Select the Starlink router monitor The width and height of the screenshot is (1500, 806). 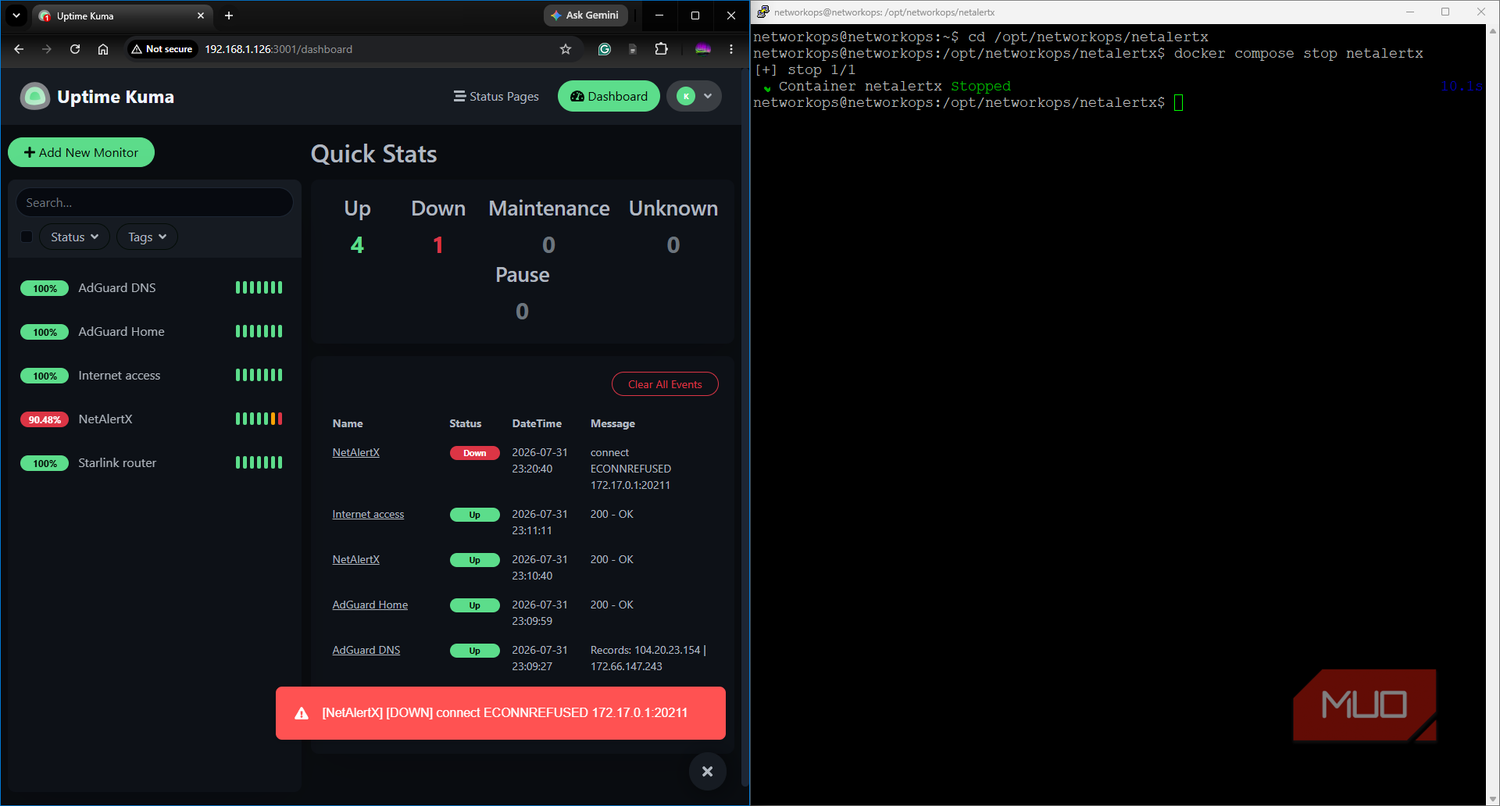(152, 463)
